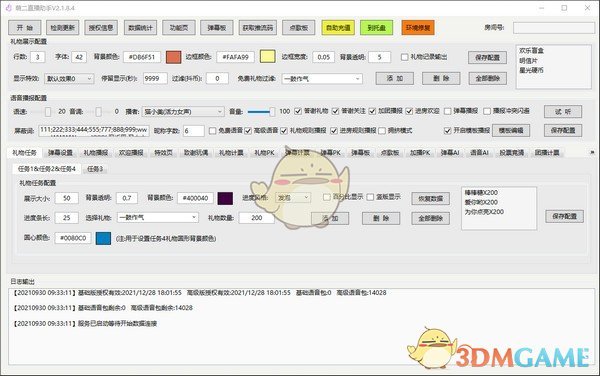The width and height of the screenshot is (600, 376).
Task: Open 数据统计 statistics
Action: [140, 28]
